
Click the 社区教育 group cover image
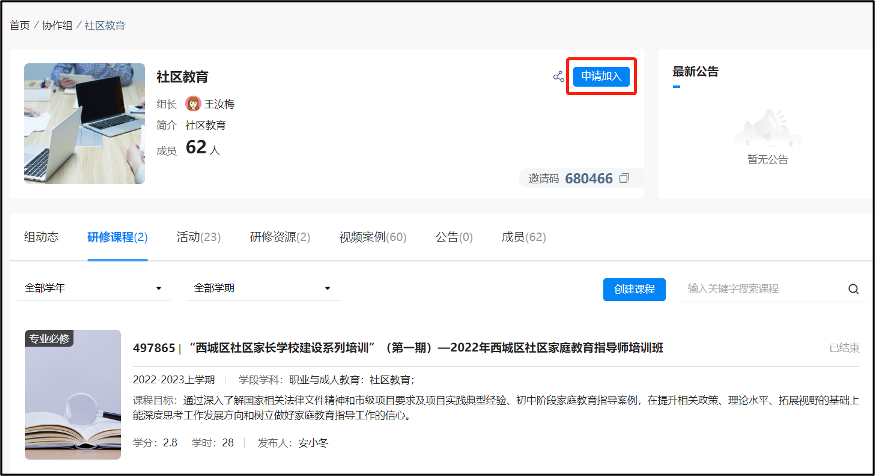(x=84, y=124)
